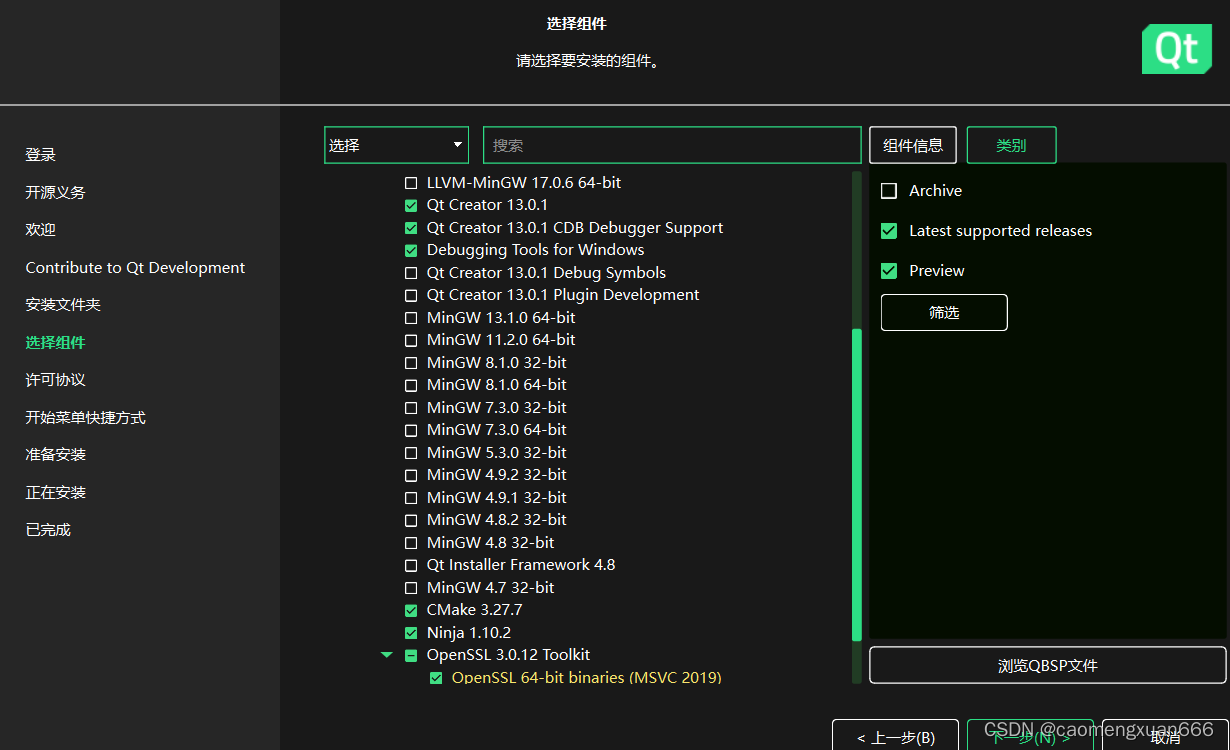1230x750 pixels.
Task: Select the 开始菜单快捷方式 sidebar step
Action: point(86,417)
